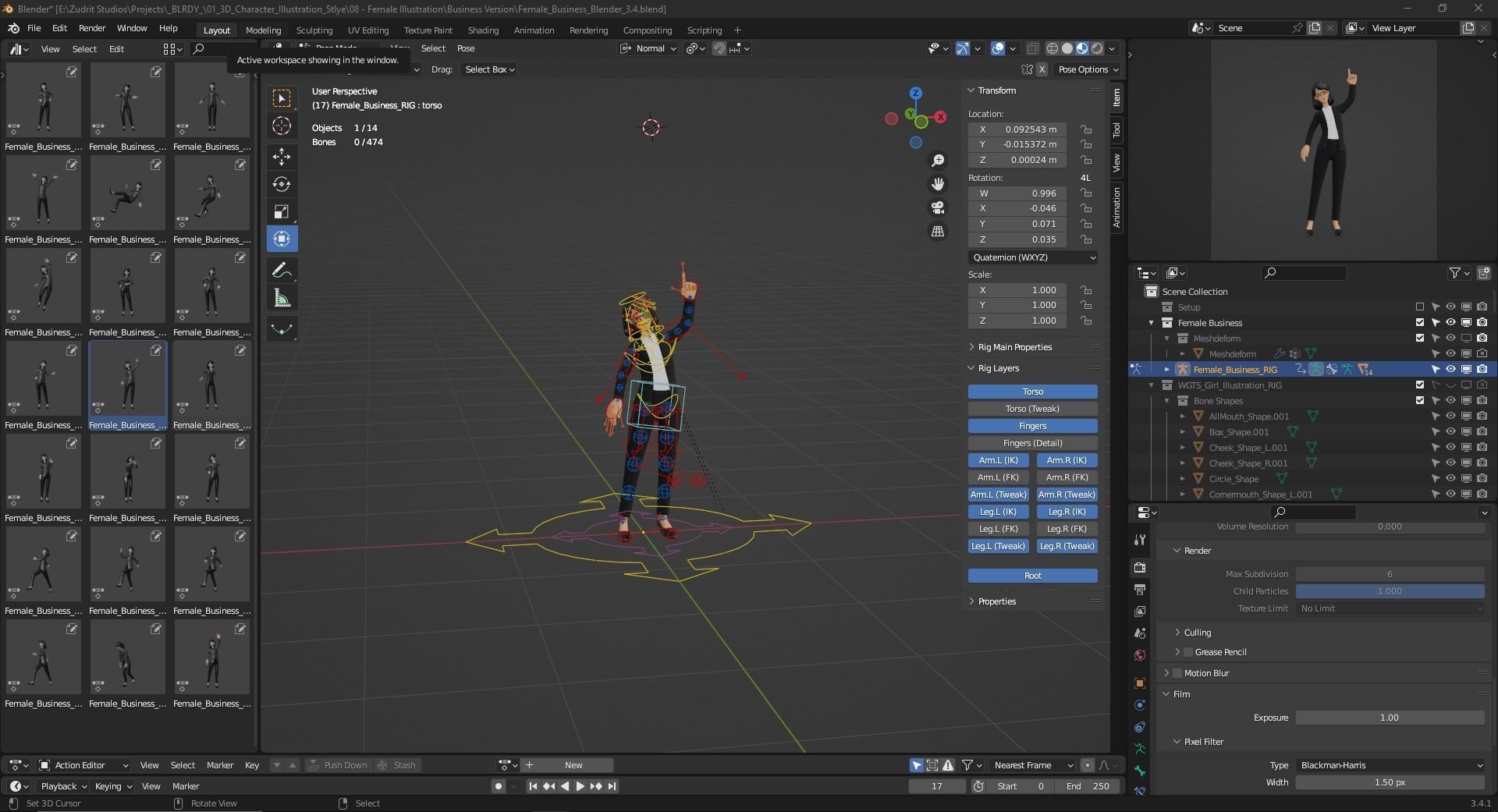Hide Female_Business_RIG in the viewport
1498x812 pixels.
click(1450, 369)
